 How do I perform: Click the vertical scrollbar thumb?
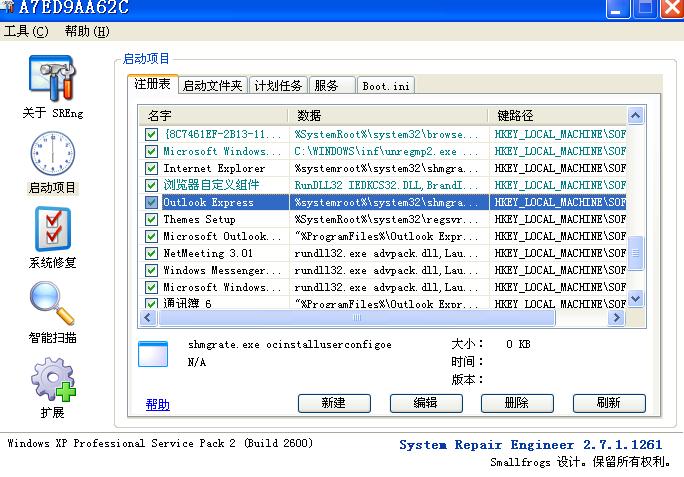click(636, 253)
